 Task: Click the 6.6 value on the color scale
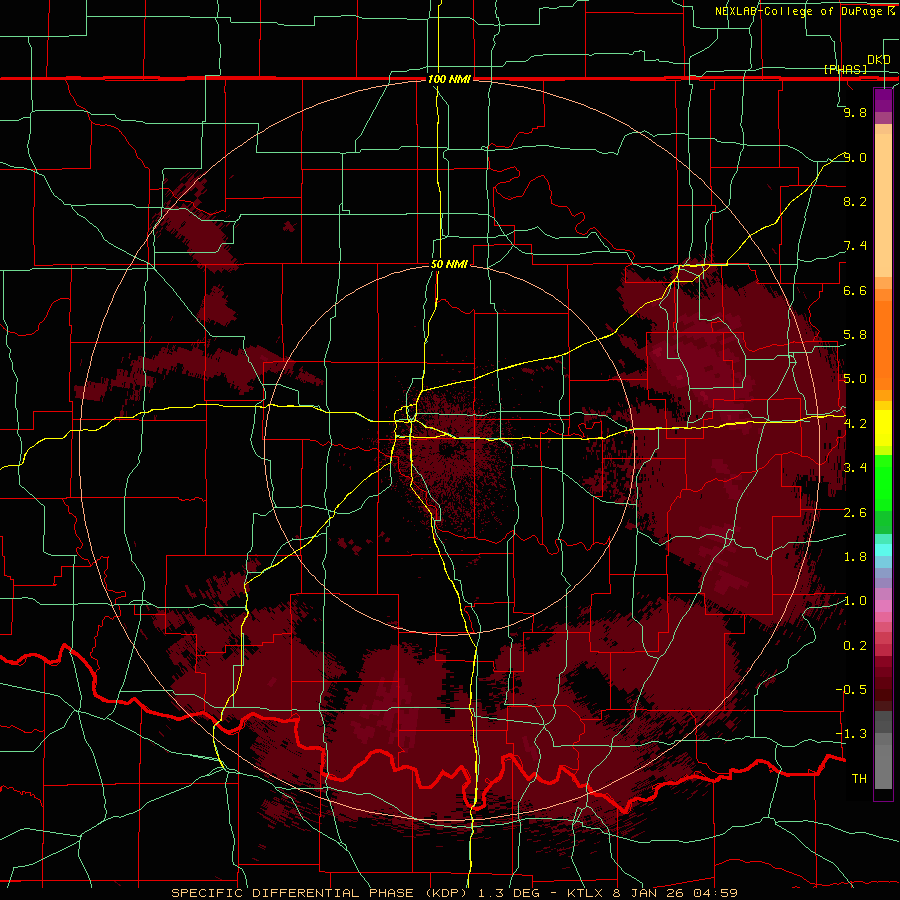[855, 290]
